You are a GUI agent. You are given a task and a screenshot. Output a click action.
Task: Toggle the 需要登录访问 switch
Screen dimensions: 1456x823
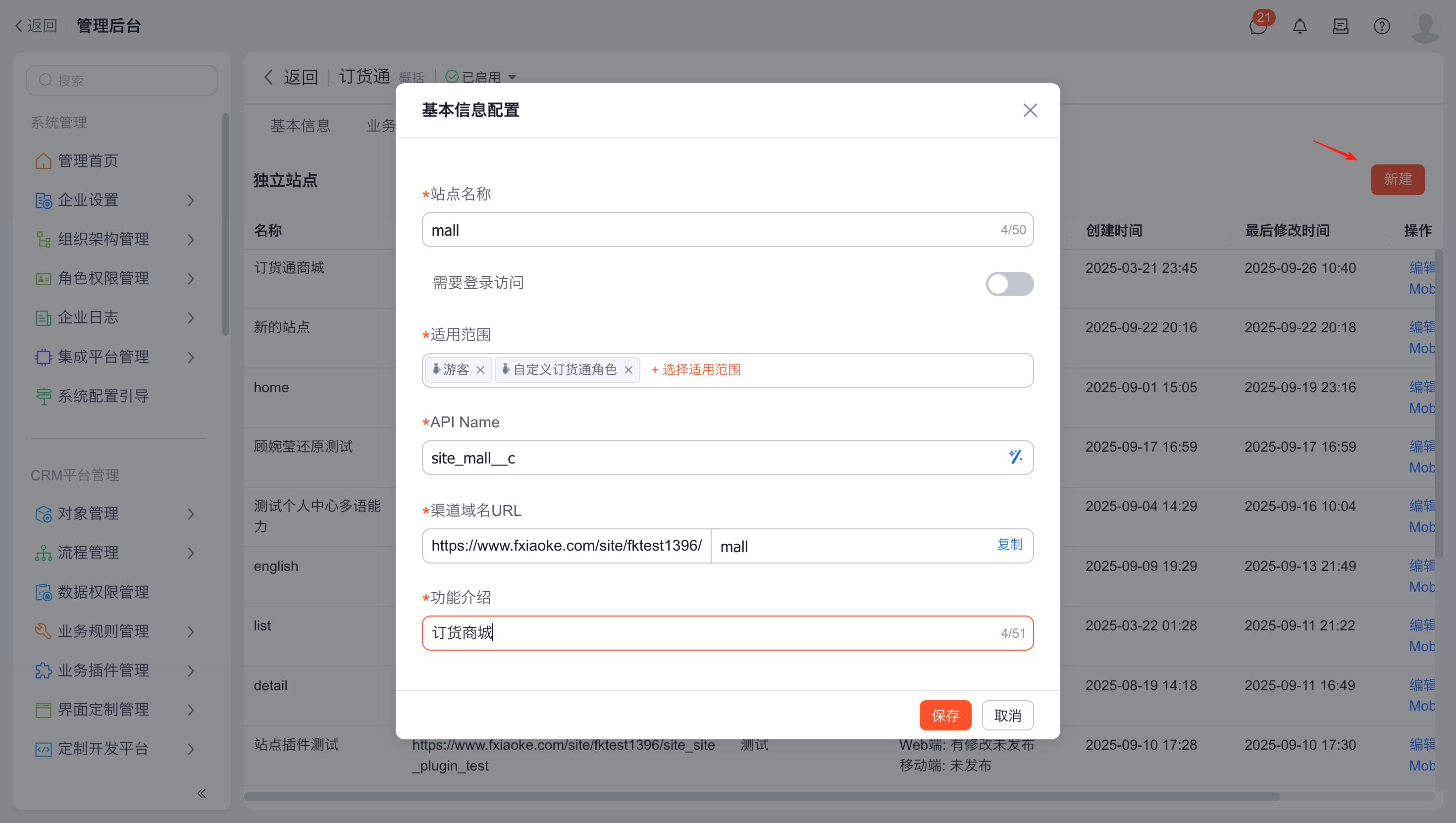click(x=1009, y=284)
